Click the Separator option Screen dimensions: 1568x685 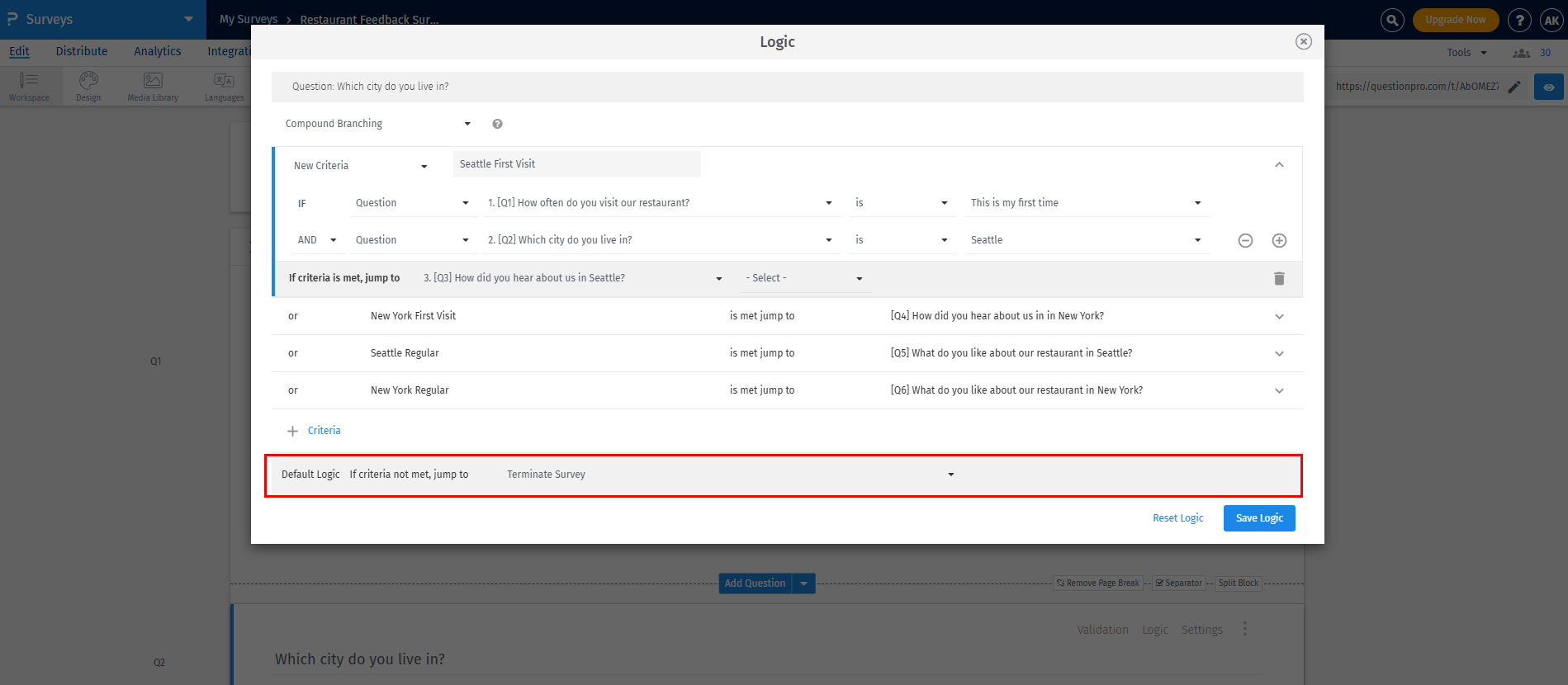point(1179,583)
